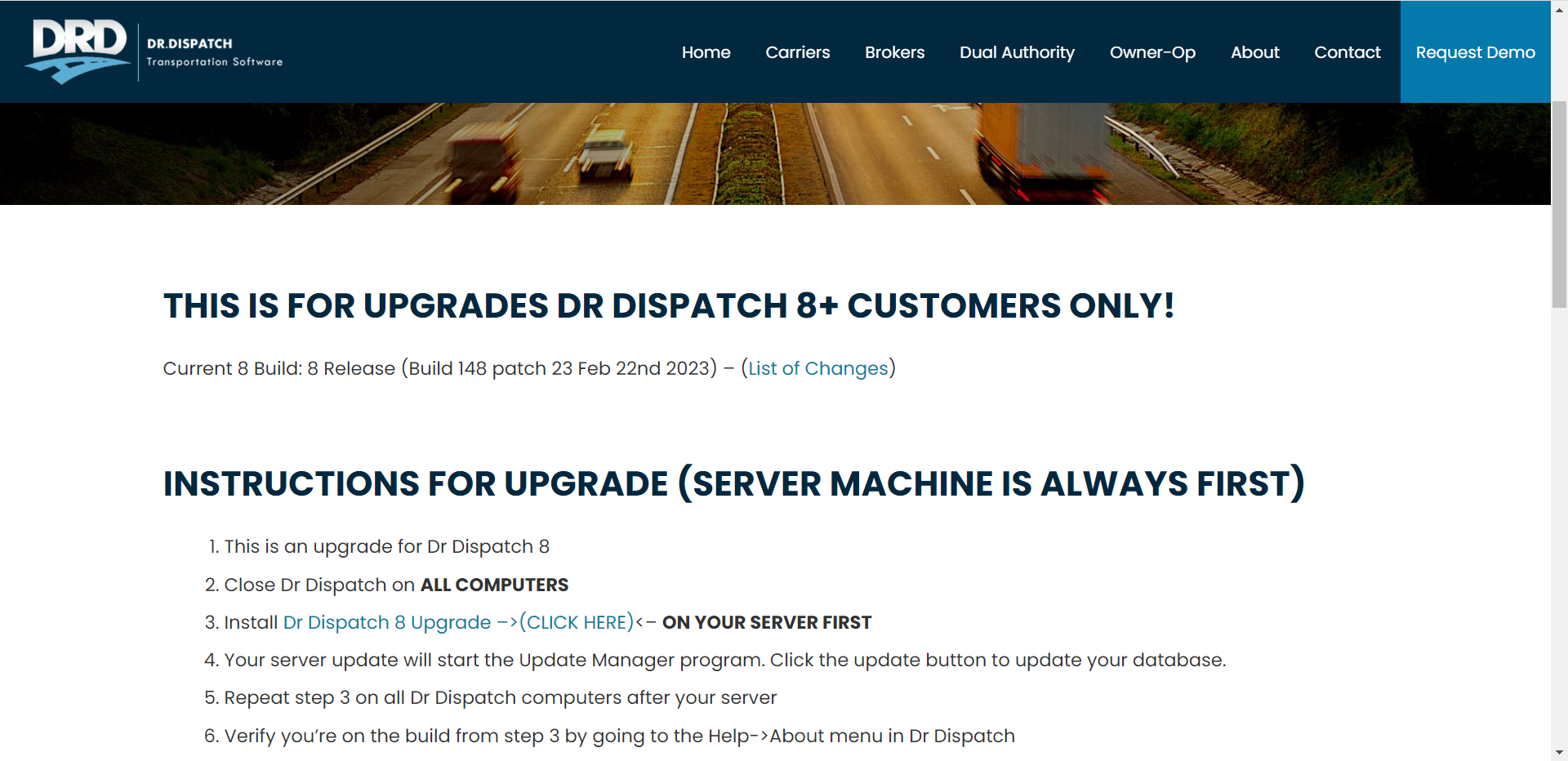Go to the Brokers page
1568x761 pixels.
894,52
